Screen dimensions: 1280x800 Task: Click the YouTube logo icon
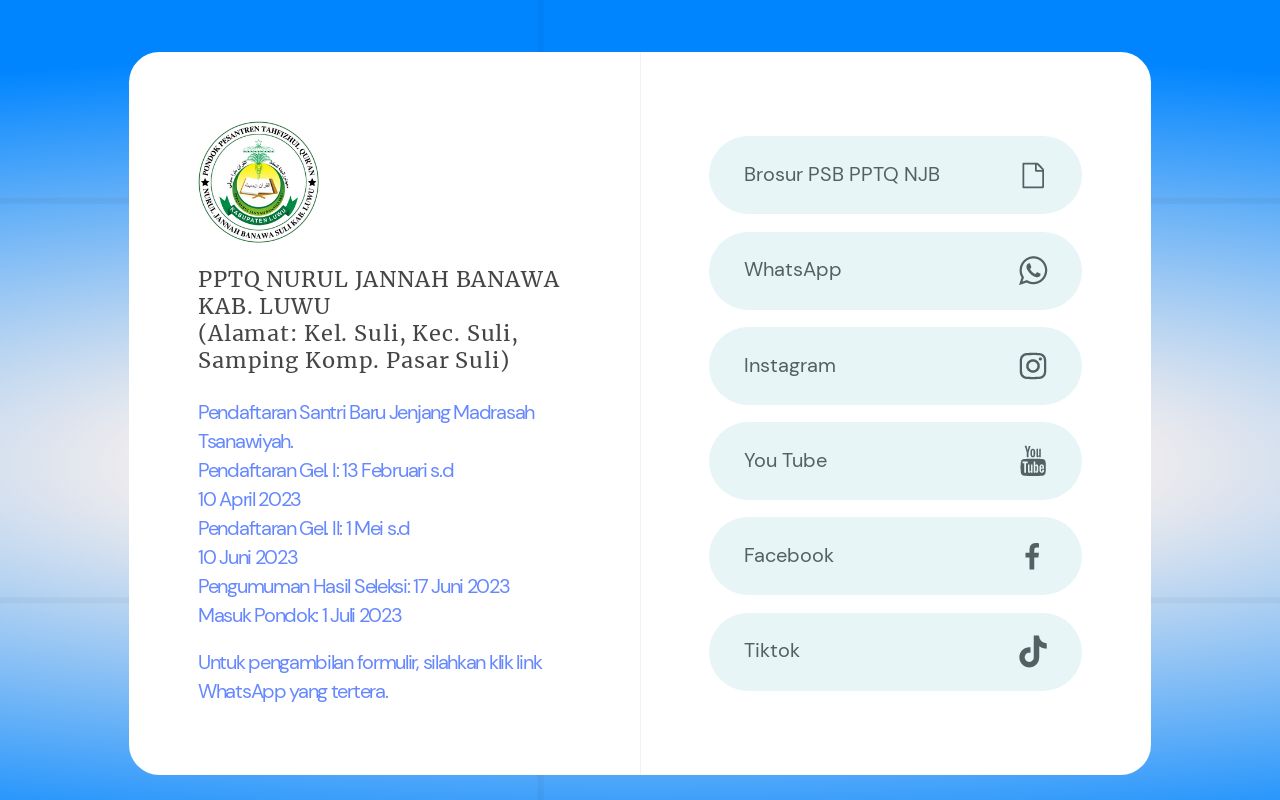(x=1033, y=461)
